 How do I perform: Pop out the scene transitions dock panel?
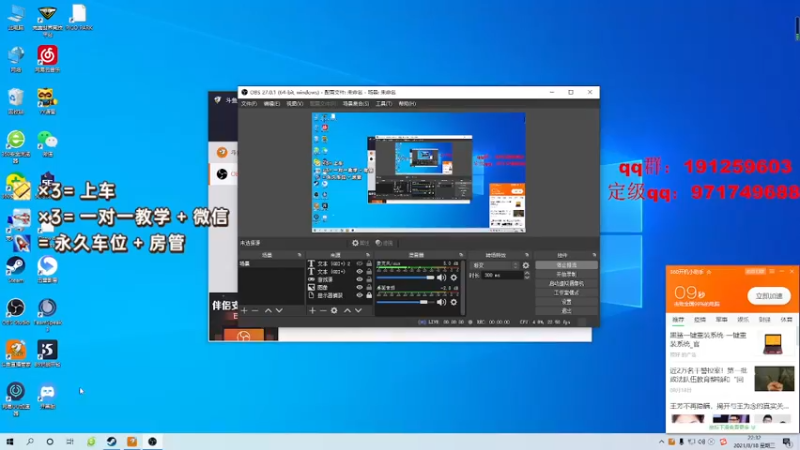click(x=527, y=255)
